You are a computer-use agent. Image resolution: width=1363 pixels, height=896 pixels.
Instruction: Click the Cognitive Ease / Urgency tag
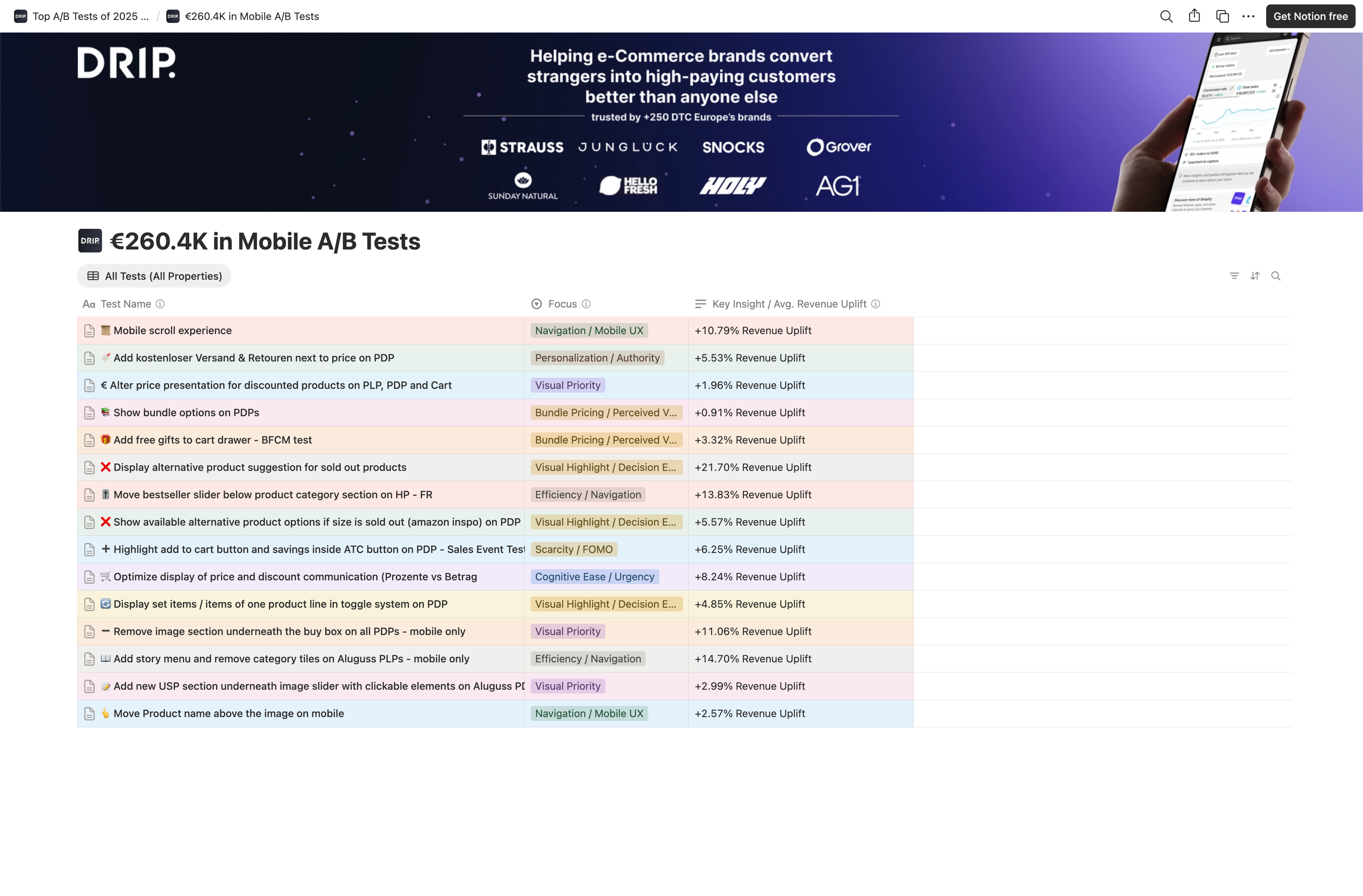tap(594, 577)
